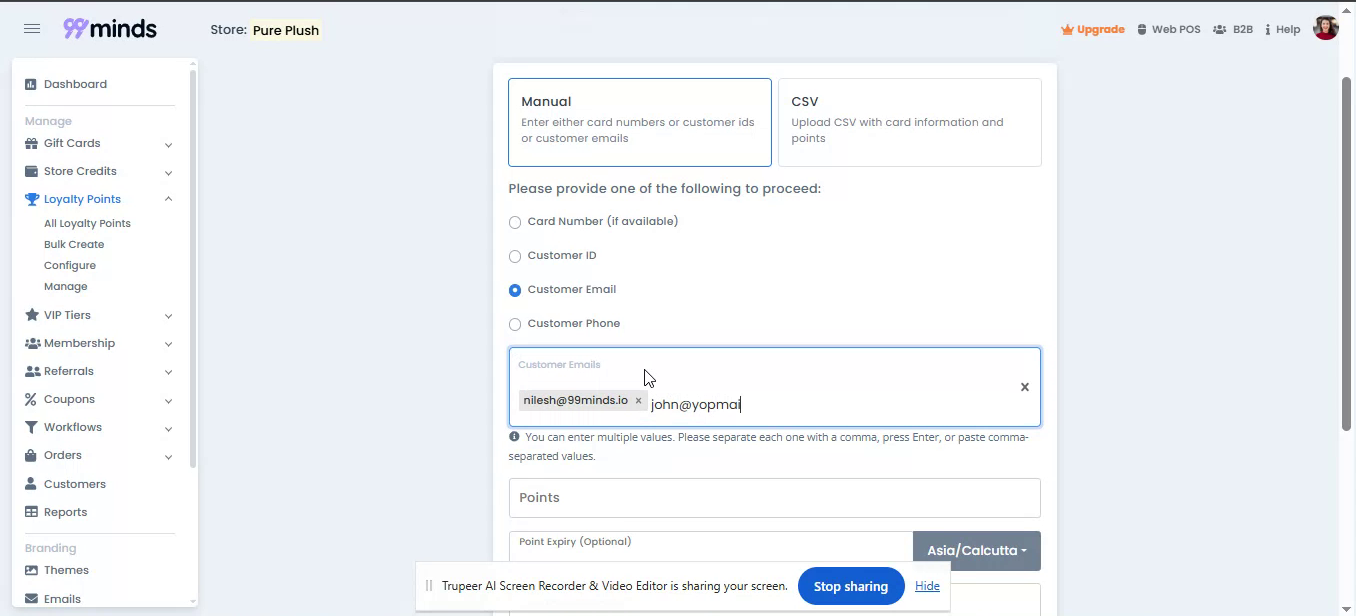Grab the sharing bar drag handle
Viewport: 1356px width, 616px height.
point(429,586)
